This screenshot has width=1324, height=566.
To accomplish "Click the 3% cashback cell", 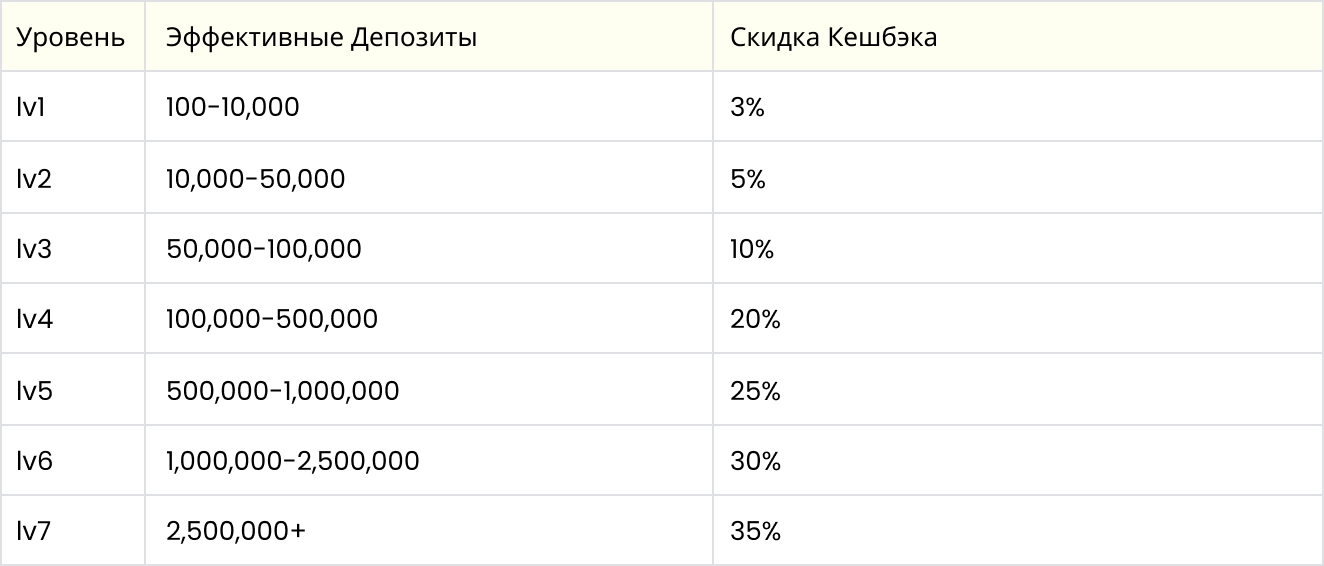I will (1018, 107).
